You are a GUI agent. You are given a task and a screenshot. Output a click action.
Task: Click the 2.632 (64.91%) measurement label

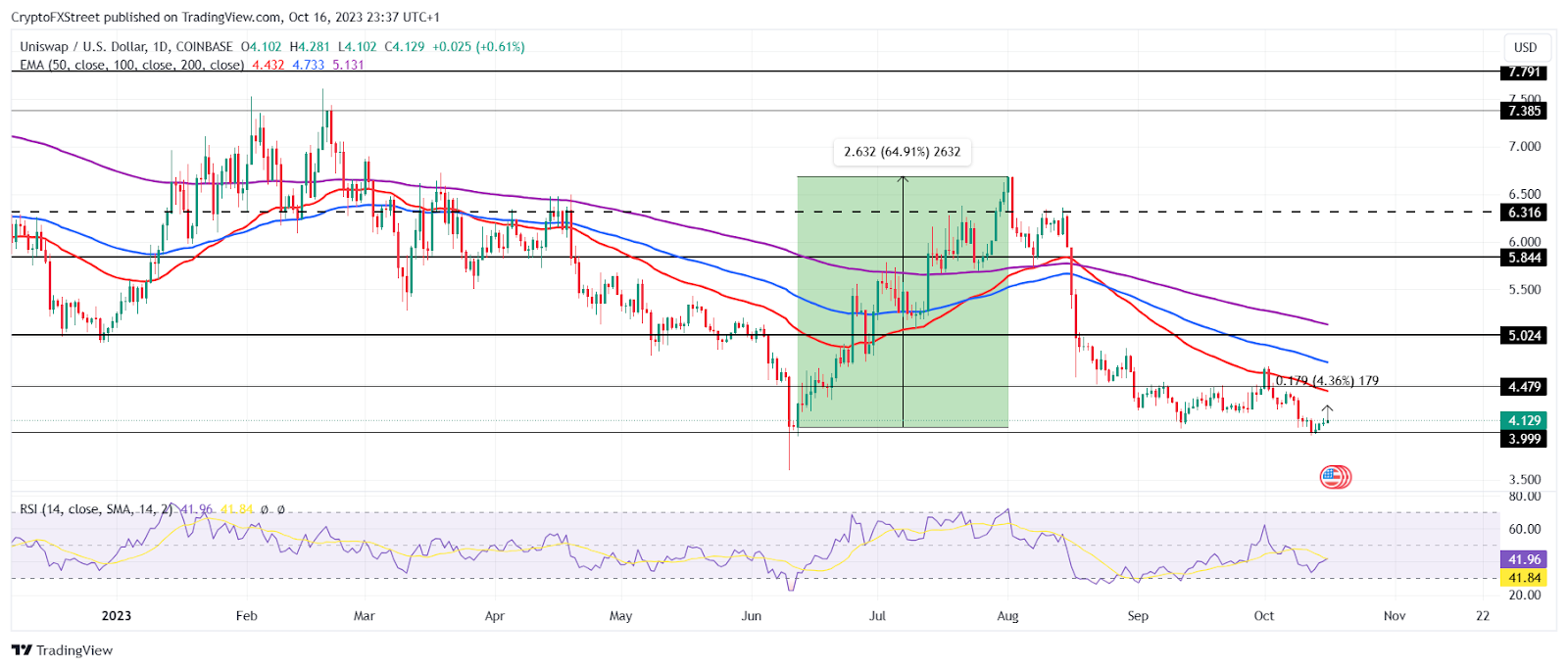[x=903, y=152]
